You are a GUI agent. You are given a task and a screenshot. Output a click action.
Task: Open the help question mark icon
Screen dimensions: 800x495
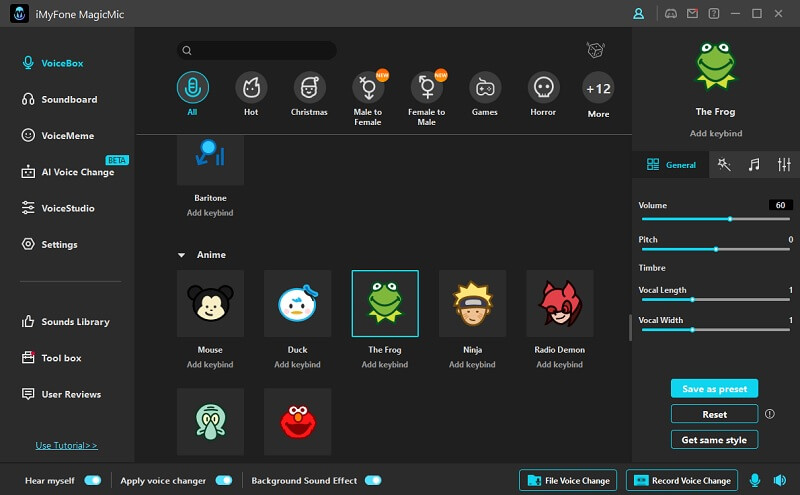point(714,14)
